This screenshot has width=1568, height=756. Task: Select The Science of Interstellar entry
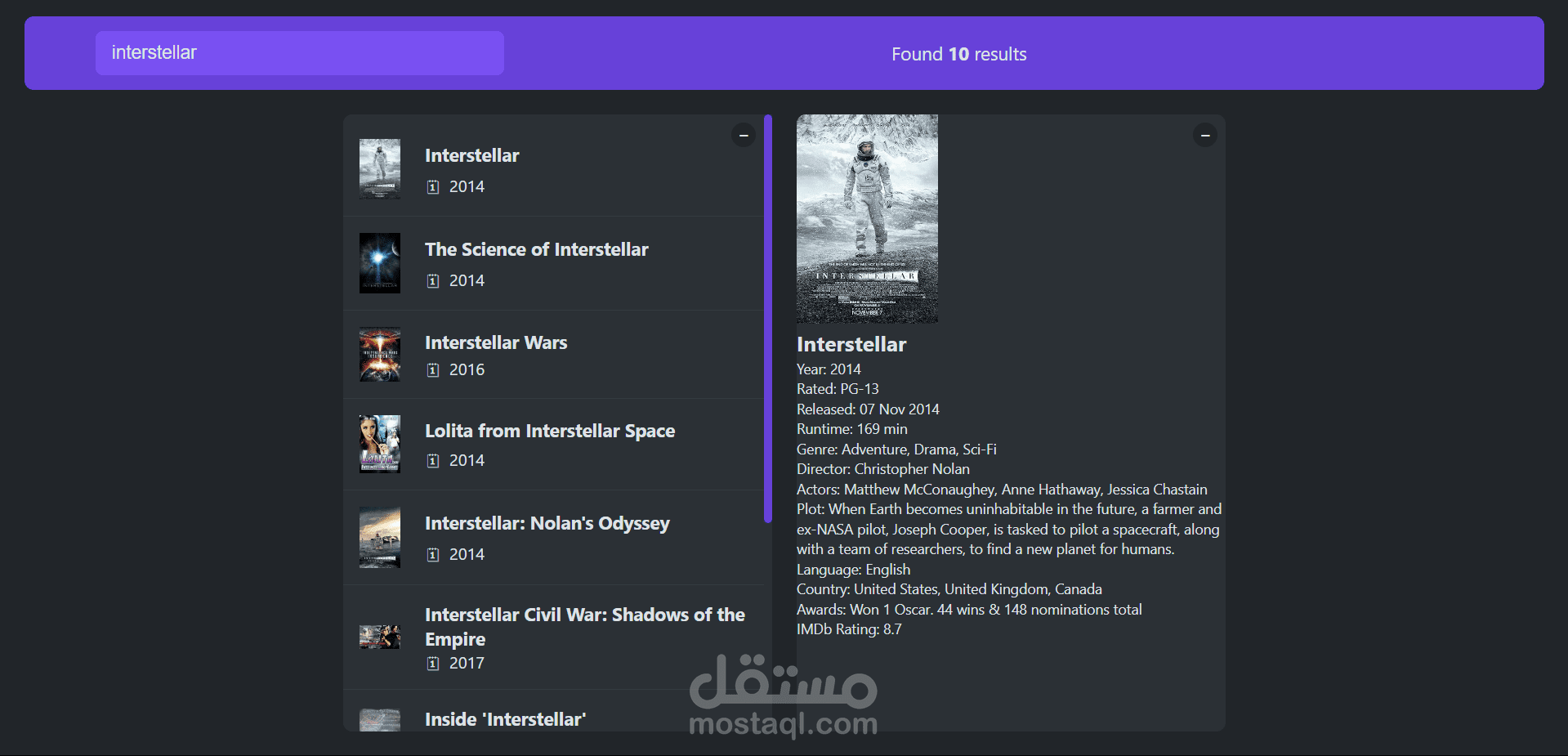[x=554, y=263]
